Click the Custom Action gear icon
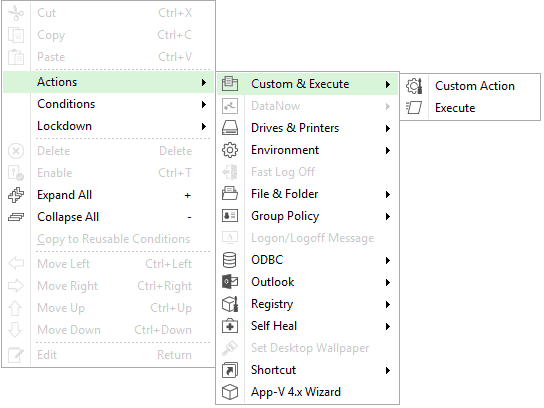 click(x=414, y=86)
